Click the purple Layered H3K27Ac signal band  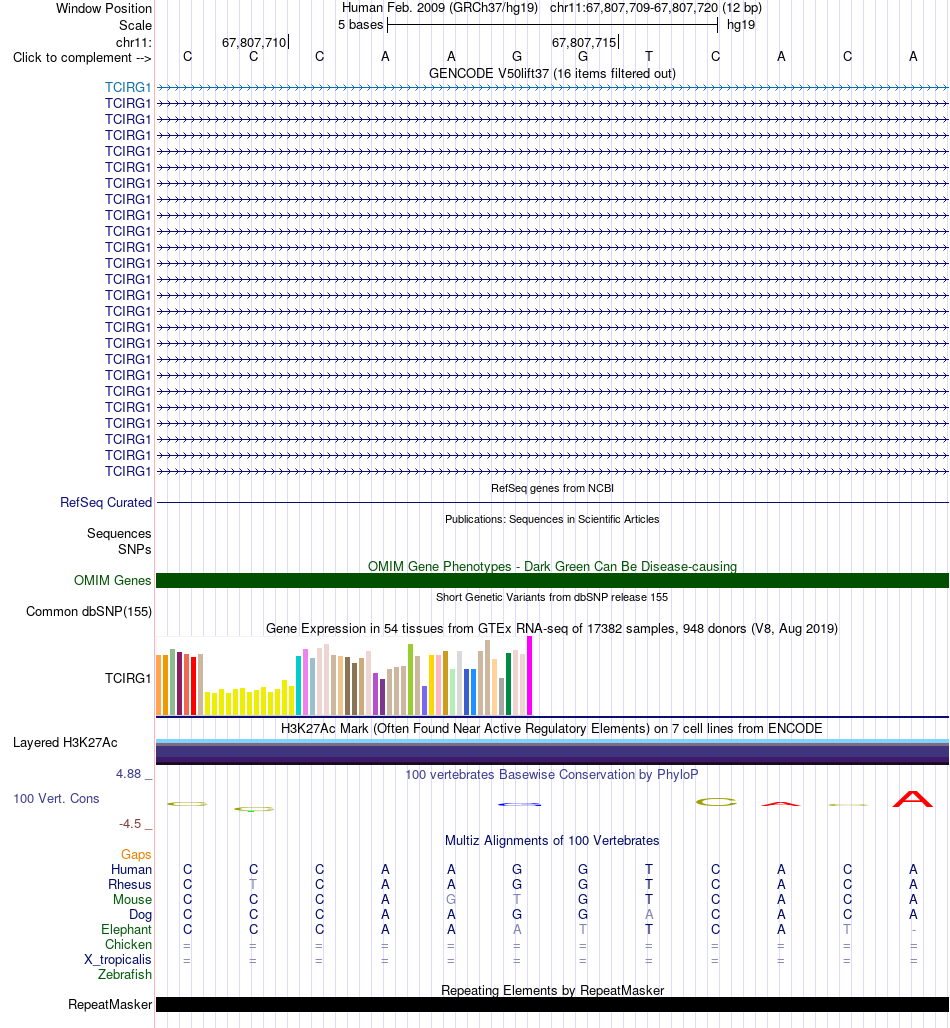(x=552, y=752)
